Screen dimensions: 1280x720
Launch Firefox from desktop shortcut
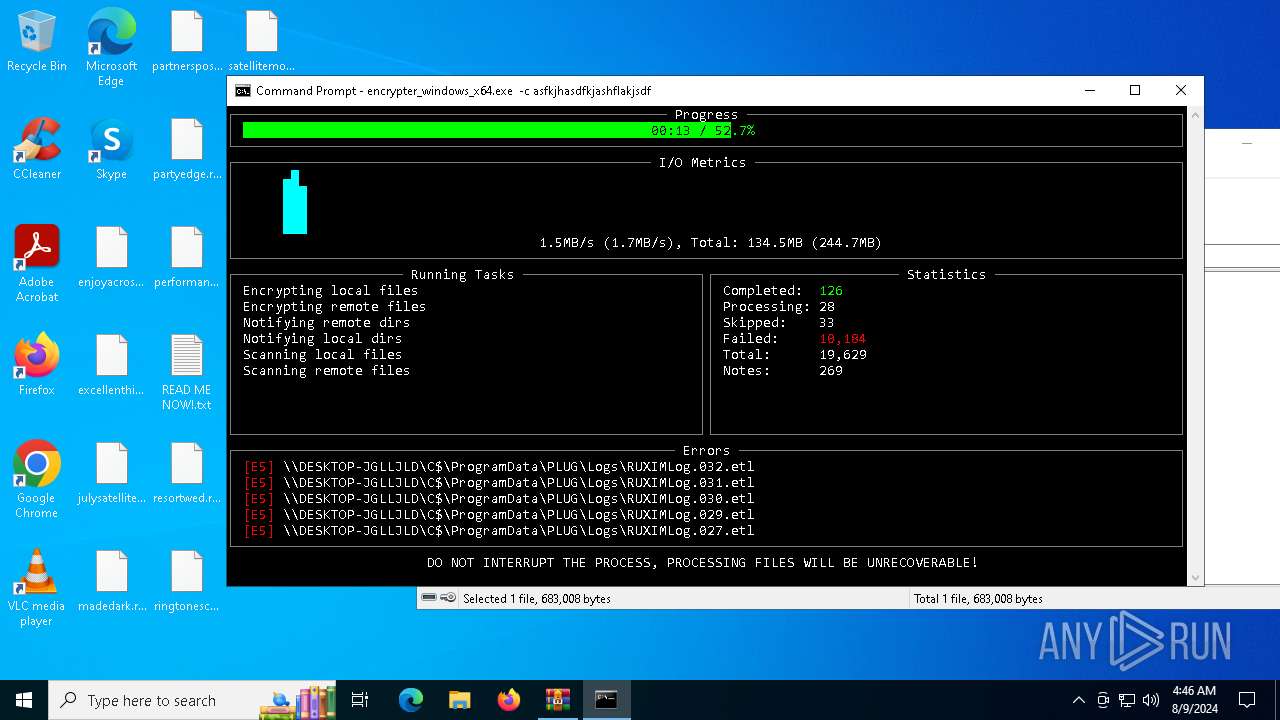[x=37, y=365]
